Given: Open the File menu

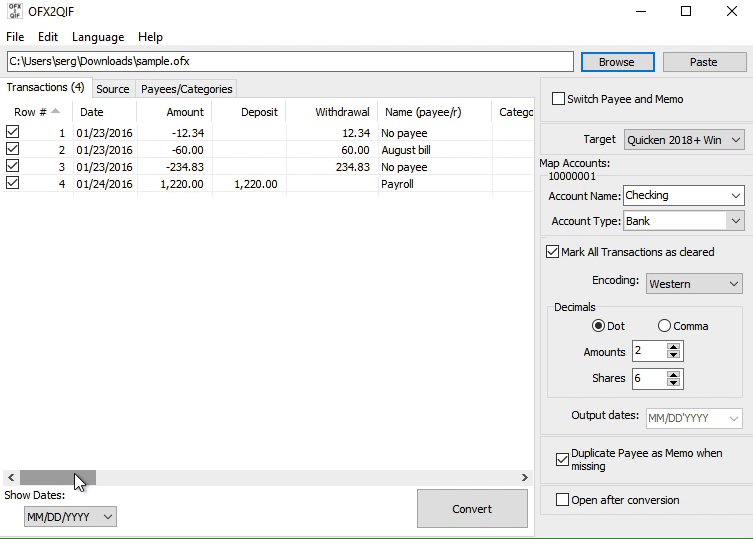Looking at the screenshot, I should coord(15,37).
